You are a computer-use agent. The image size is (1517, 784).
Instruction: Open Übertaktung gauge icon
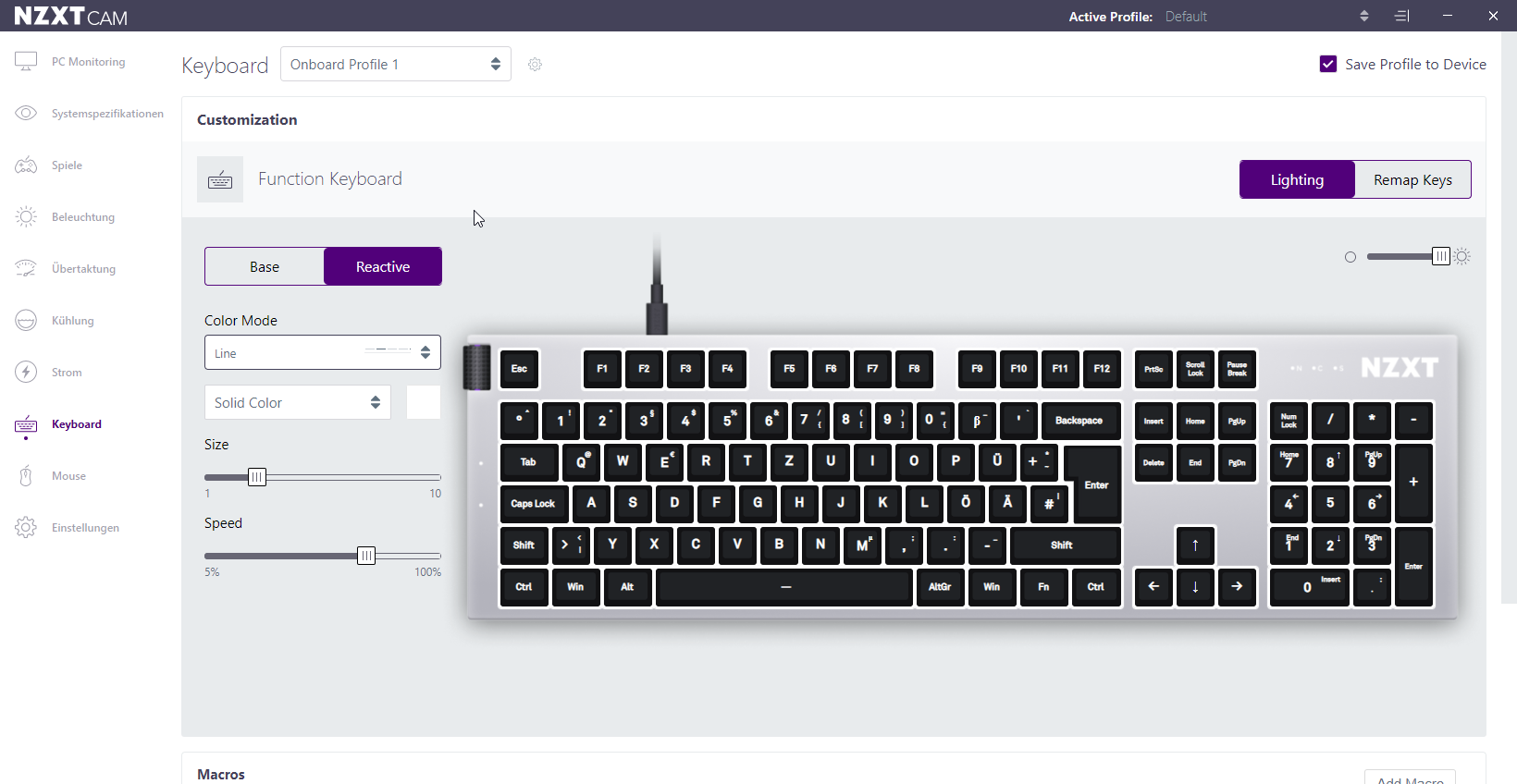tap(26, 268)
